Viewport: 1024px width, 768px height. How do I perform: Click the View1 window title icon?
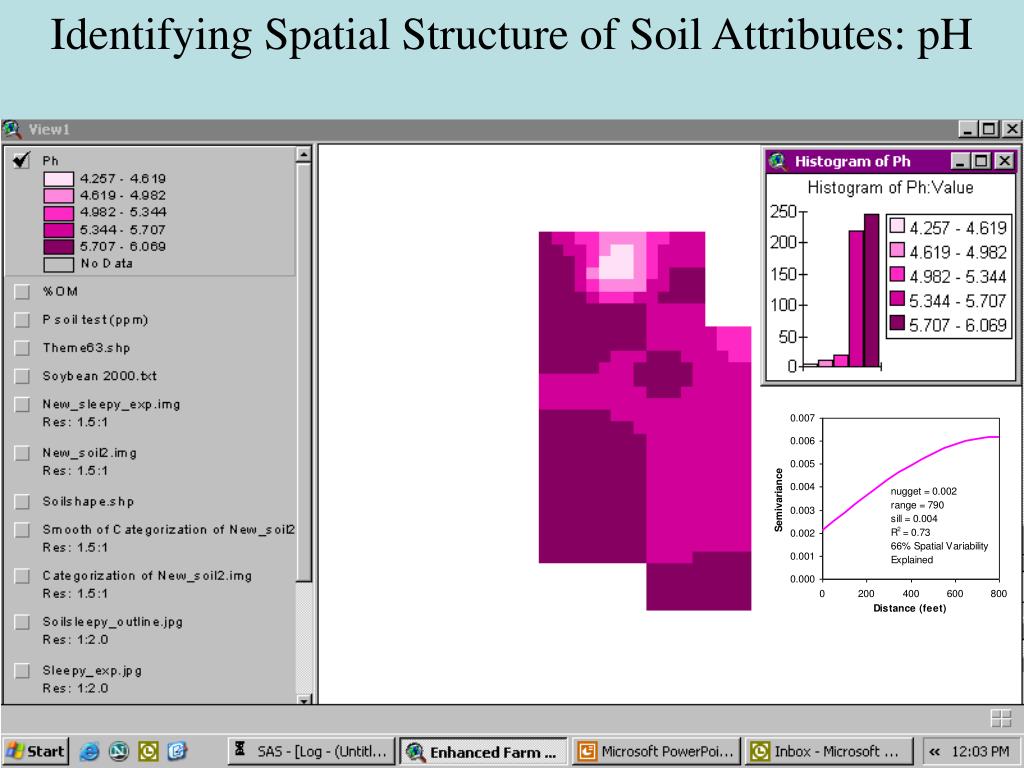pyautogui.click(x=12, y=129)
